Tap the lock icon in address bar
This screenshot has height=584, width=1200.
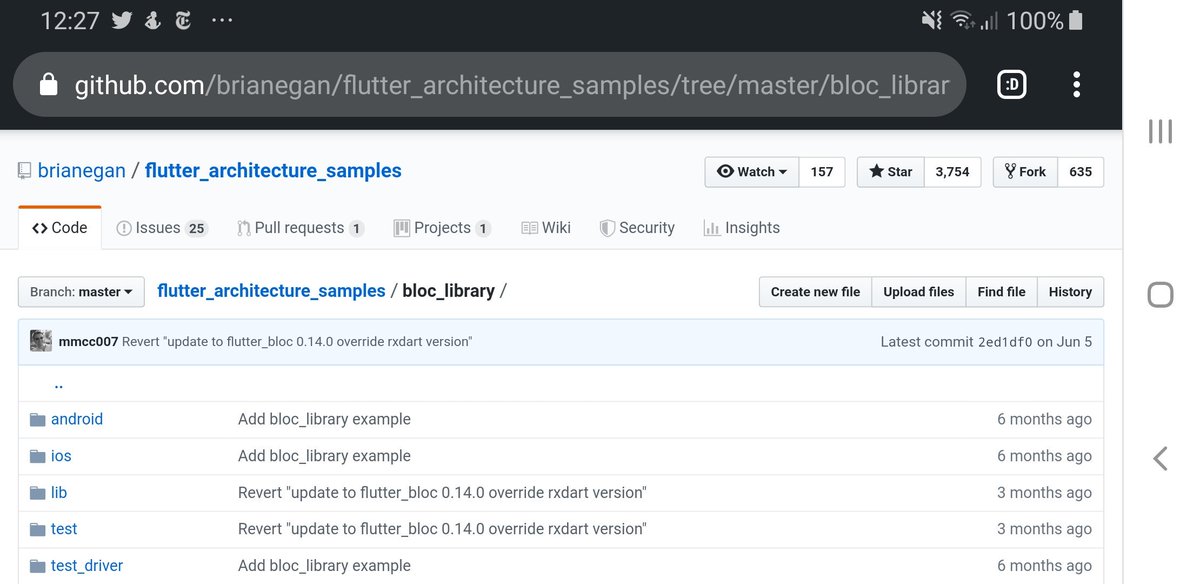pyautogui.click(x=48, y=85)
